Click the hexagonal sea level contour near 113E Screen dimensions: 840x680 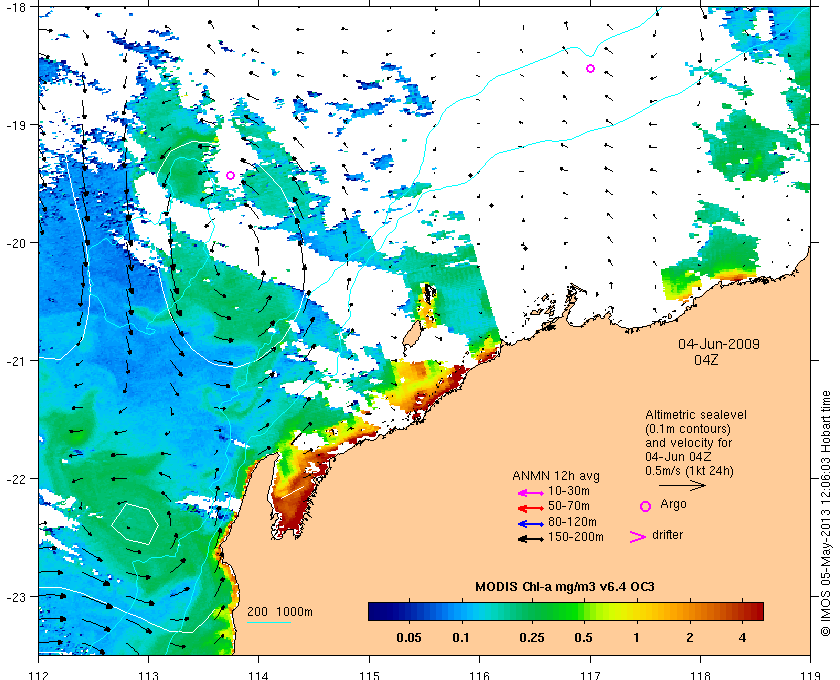pyautogui.click(x=135, y=524)
